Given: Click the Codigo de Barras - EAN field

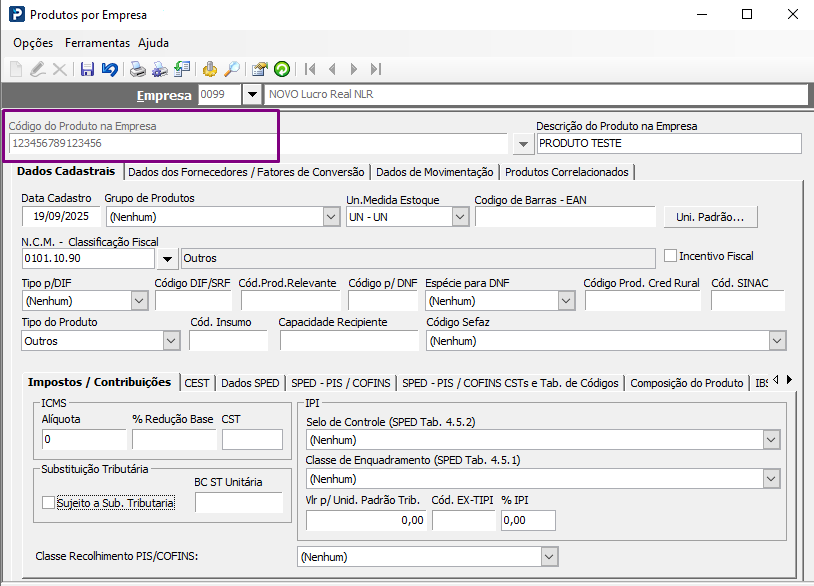Looking at the screenshot, I should 564,217.
